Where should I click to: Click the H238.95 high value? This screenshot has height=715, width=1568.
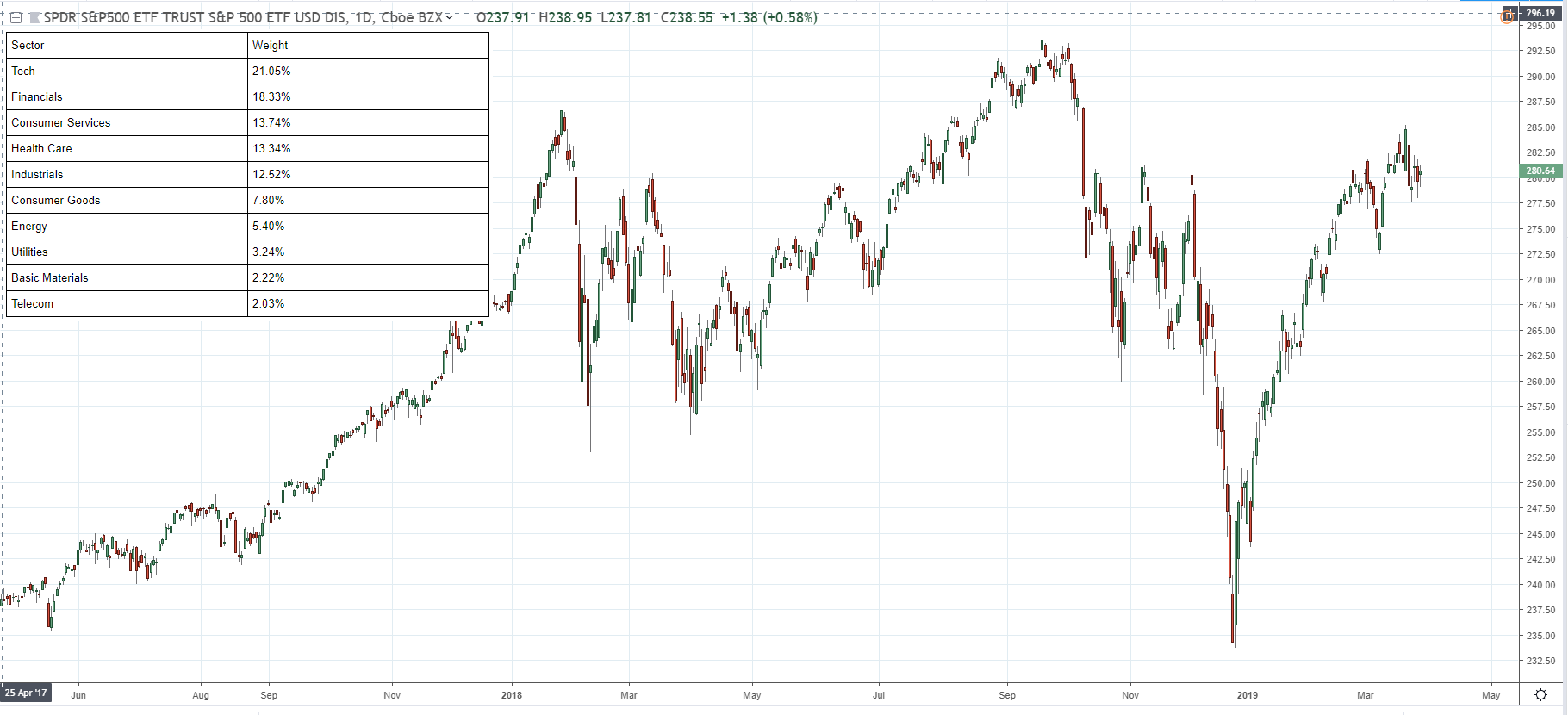coord(565,17)
